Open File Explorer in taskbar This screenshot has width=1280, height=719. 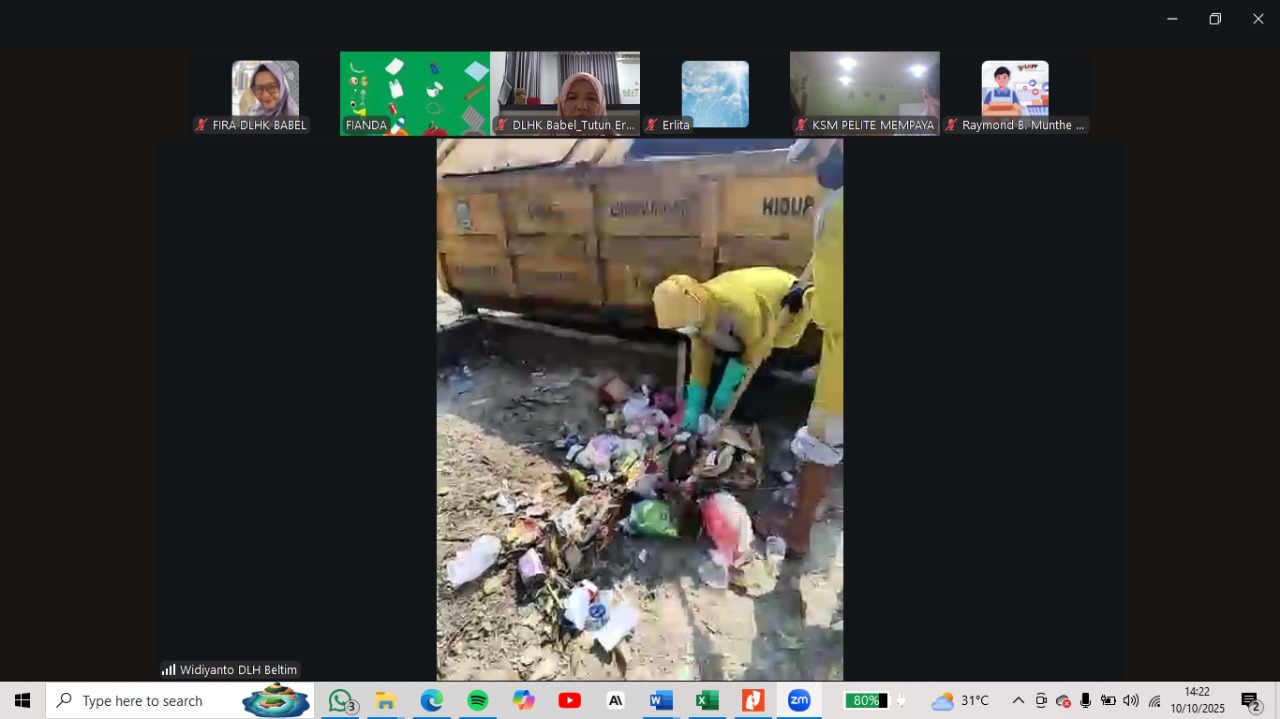pyautogui.click(x=386, y=701)
